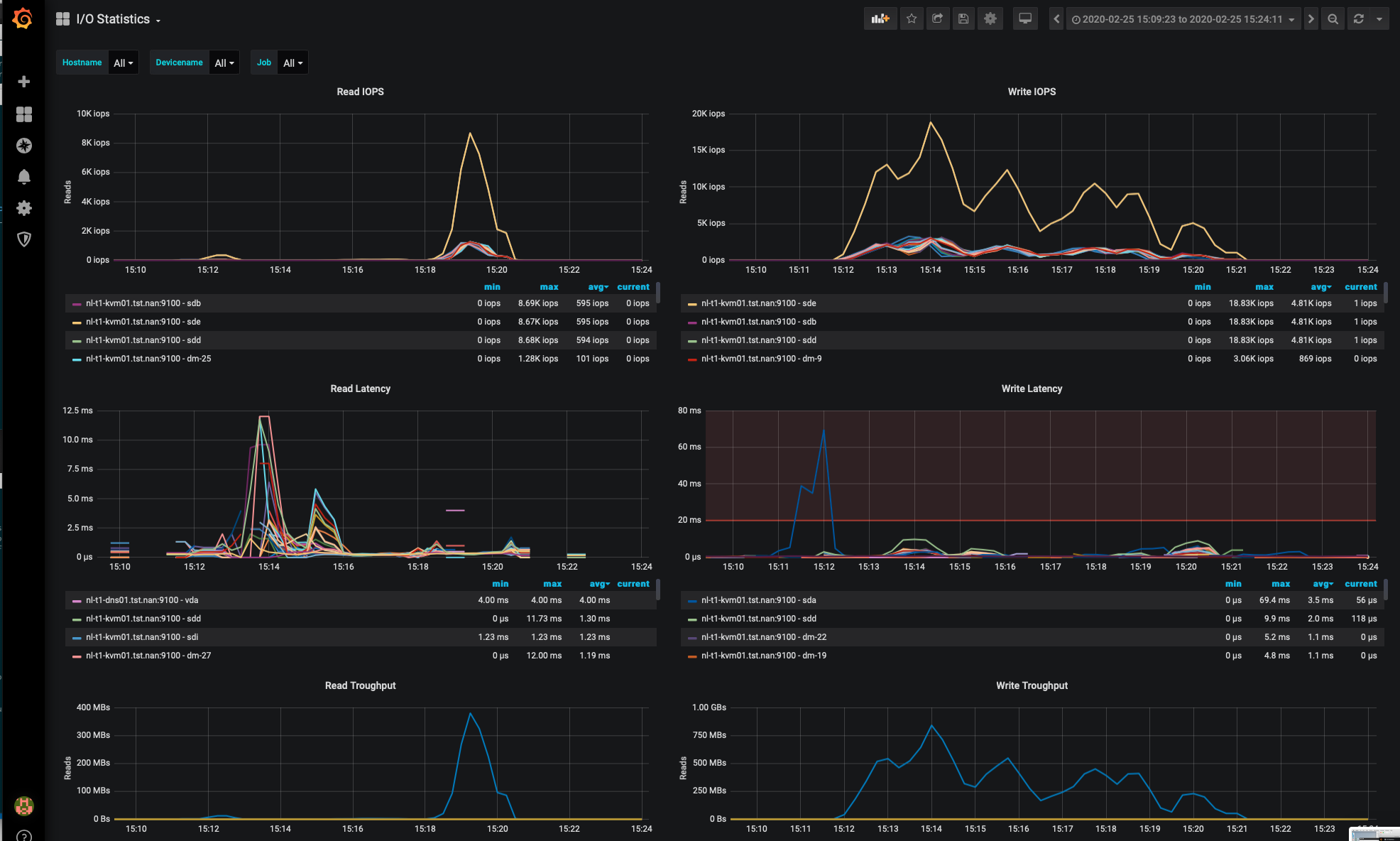Toggle the sdb series in Read IOPS legend

tap(143, 303)
